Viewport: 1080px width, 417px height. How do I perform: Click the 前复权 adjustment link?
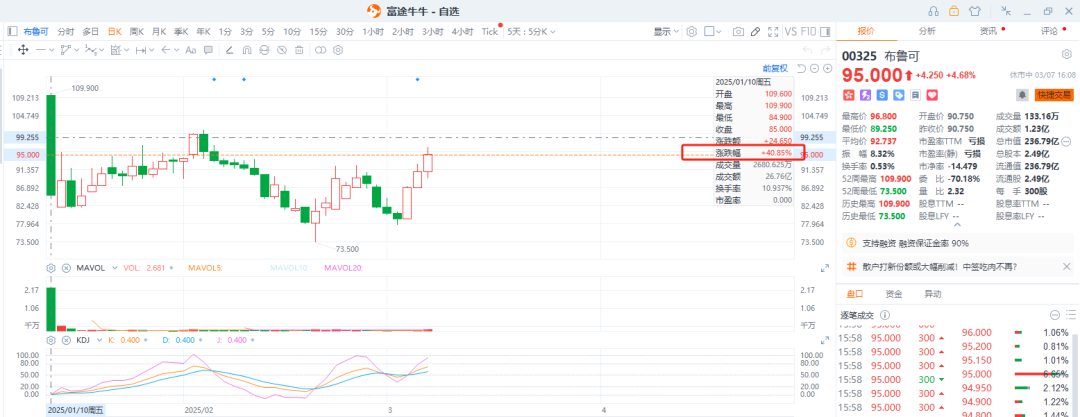pos(775,68)
